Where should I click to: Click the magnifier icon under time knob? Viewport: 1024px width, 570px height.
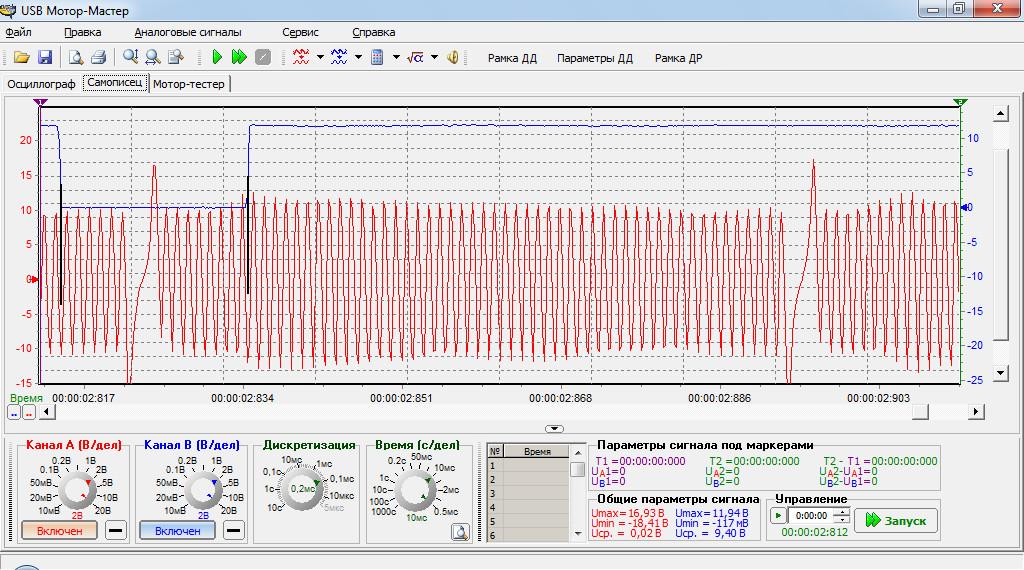pyautogui.click(x=459, y=532)
